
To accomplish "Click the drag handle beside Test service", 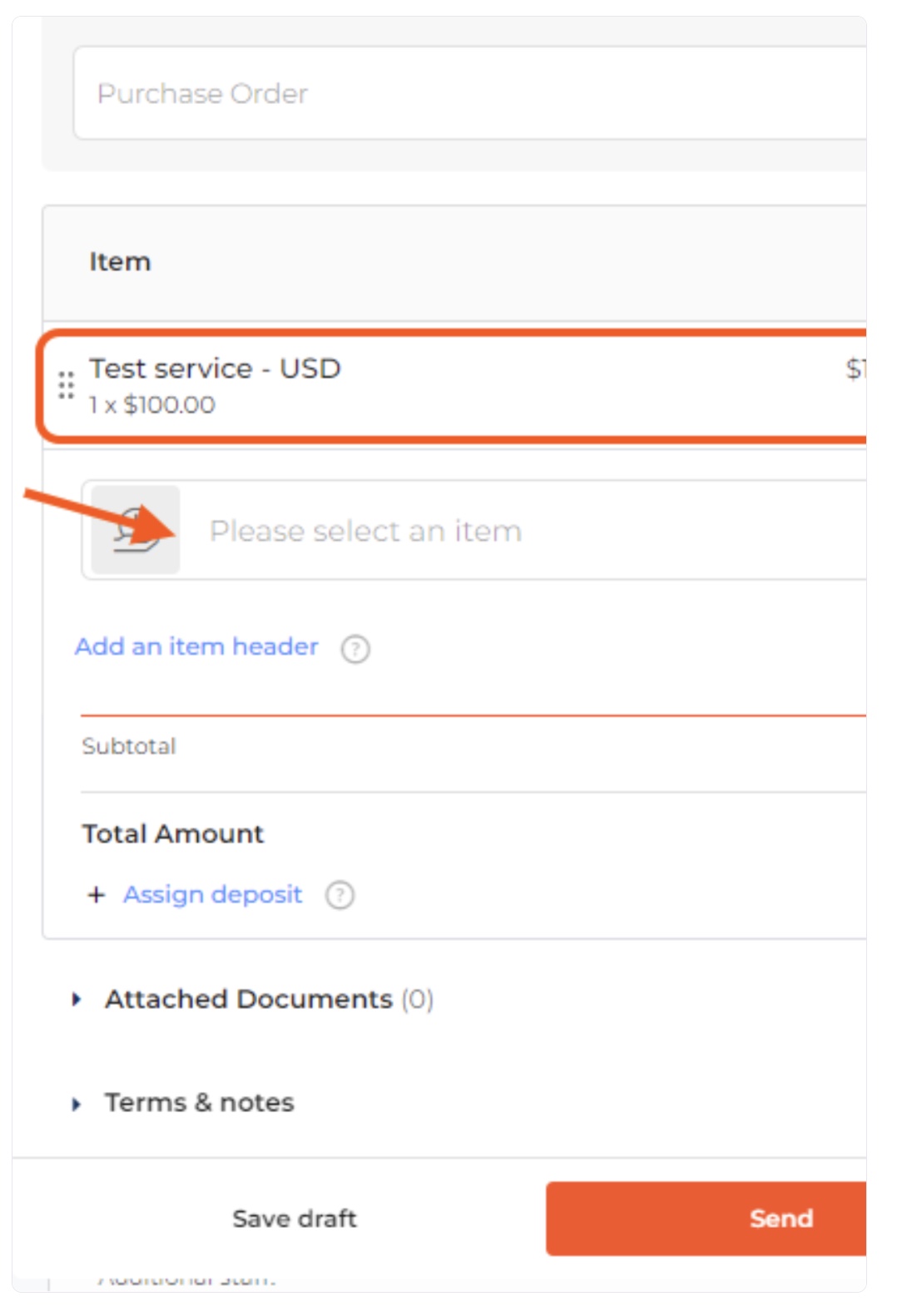I will click(x=66, y=386).
